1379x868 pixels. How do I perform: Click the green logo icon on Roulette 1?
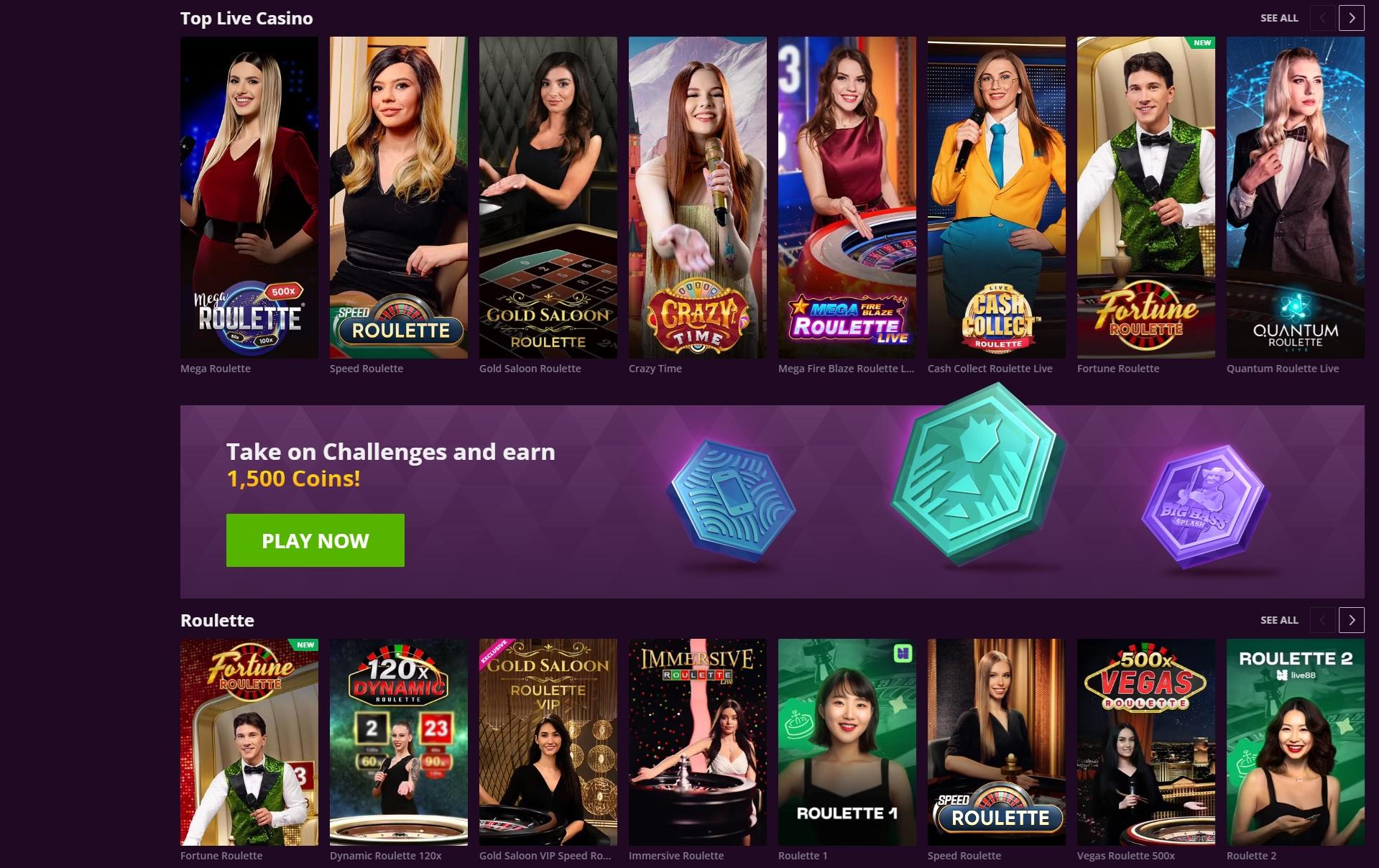click(x=903, y=653)
